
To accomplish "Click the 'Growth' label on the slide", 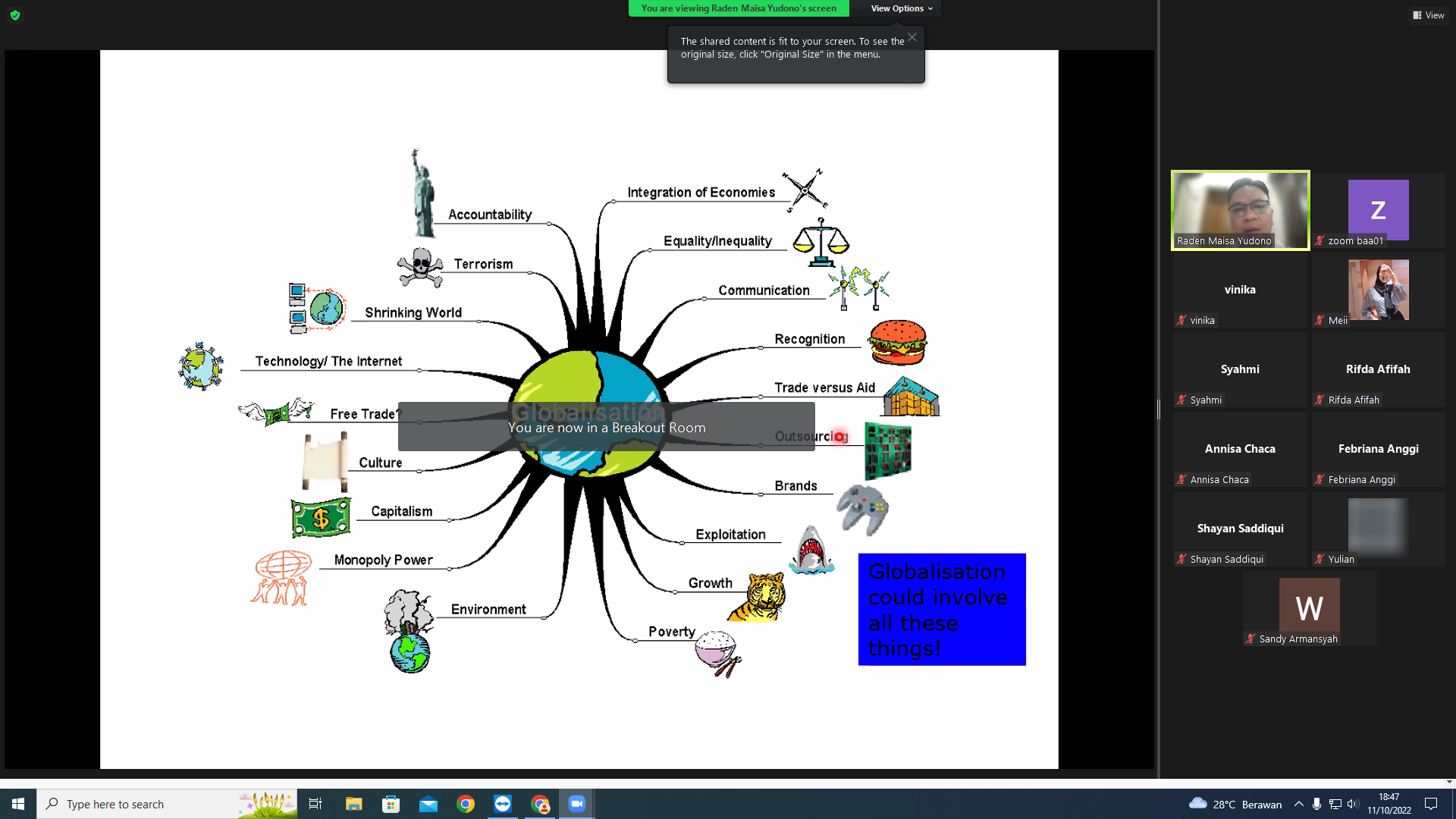I will (711, 582).
